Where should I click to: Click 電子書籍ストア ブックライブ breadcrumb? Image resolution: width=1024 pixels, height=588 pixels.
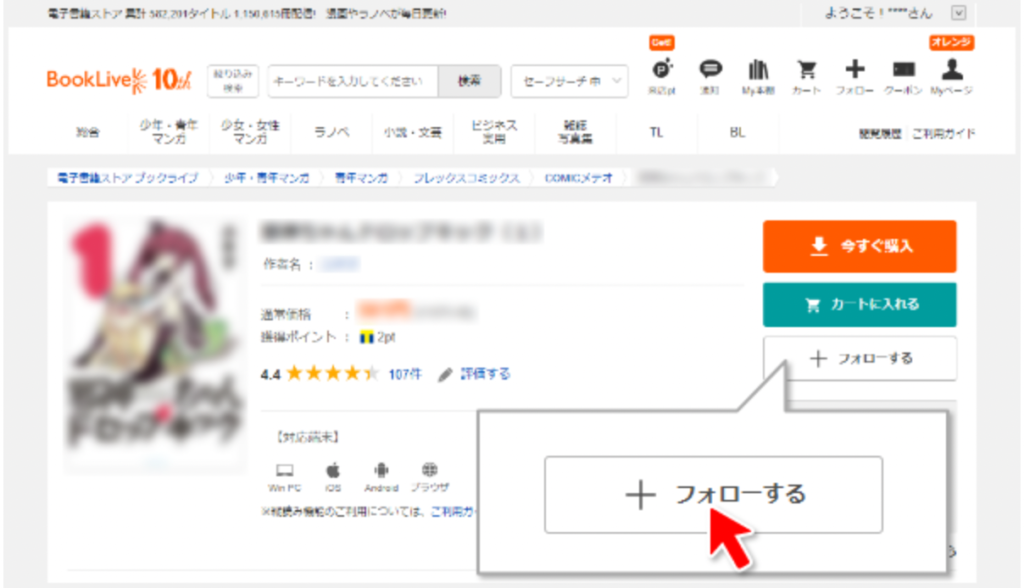(x=127, y=178)
